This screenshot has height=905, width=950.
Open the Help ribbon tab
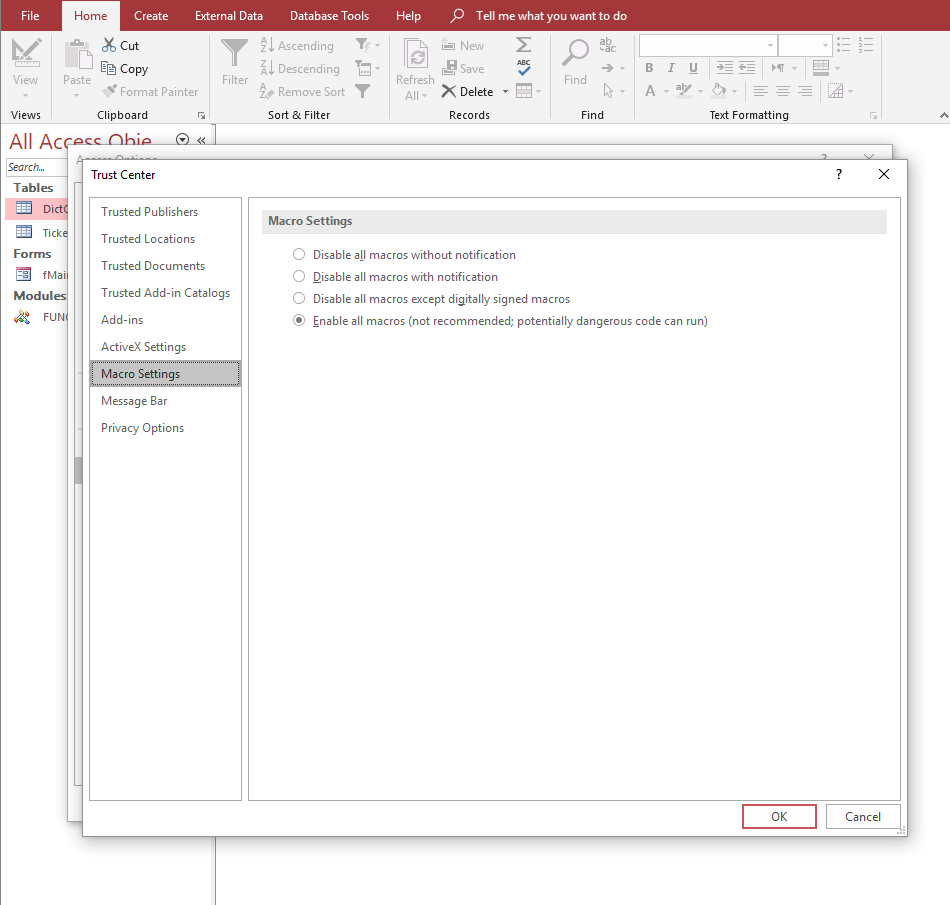[x=408, y=16]
